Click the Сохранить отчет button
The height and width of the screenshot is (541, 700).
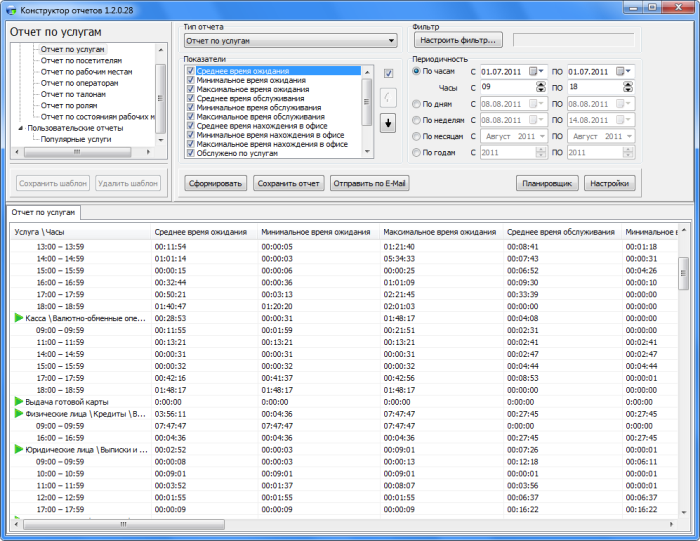coord(288,183)
